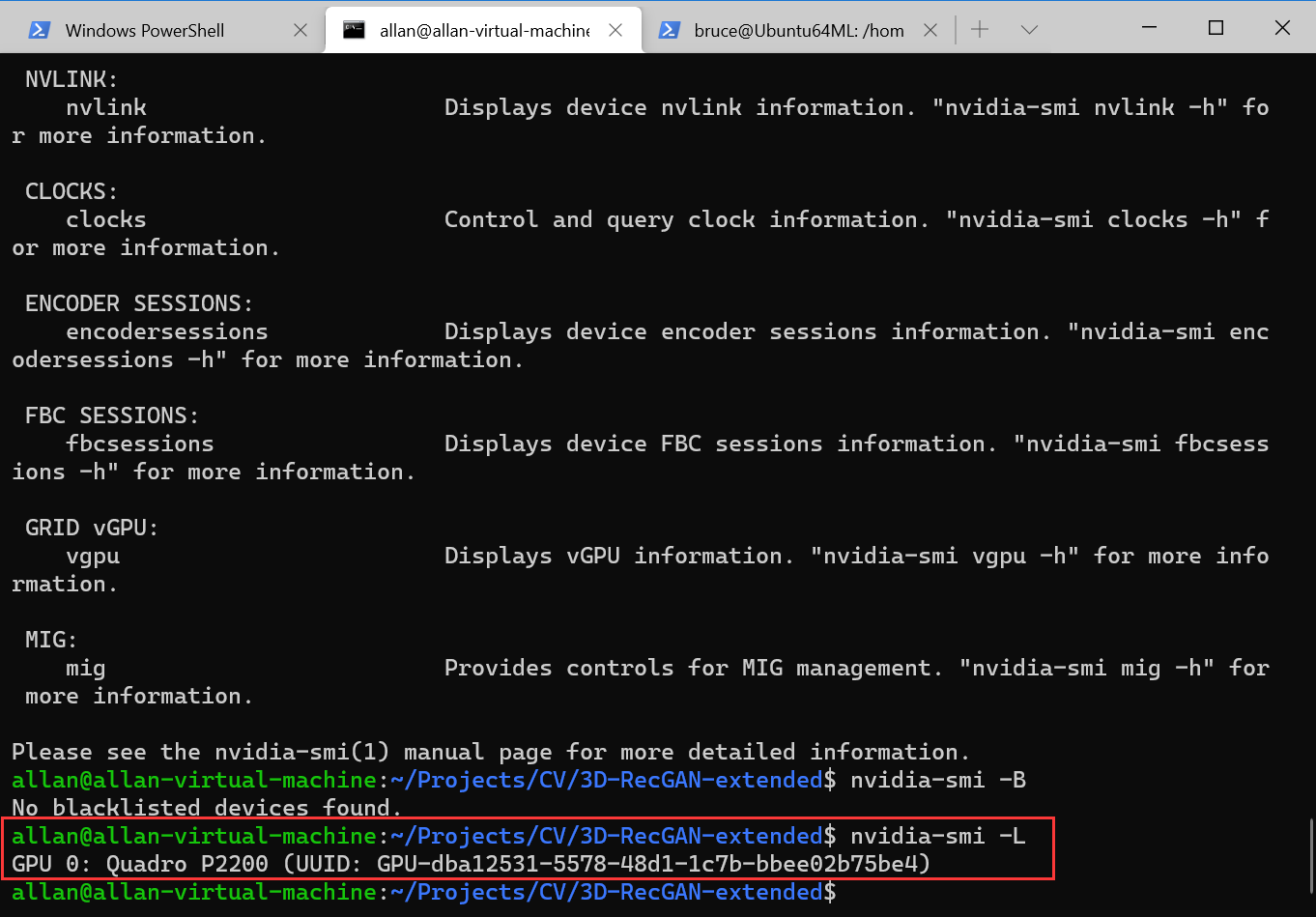Click the "Please see the nvidia-smi(1) manual page" line
1316x917 pixels.
491,752
